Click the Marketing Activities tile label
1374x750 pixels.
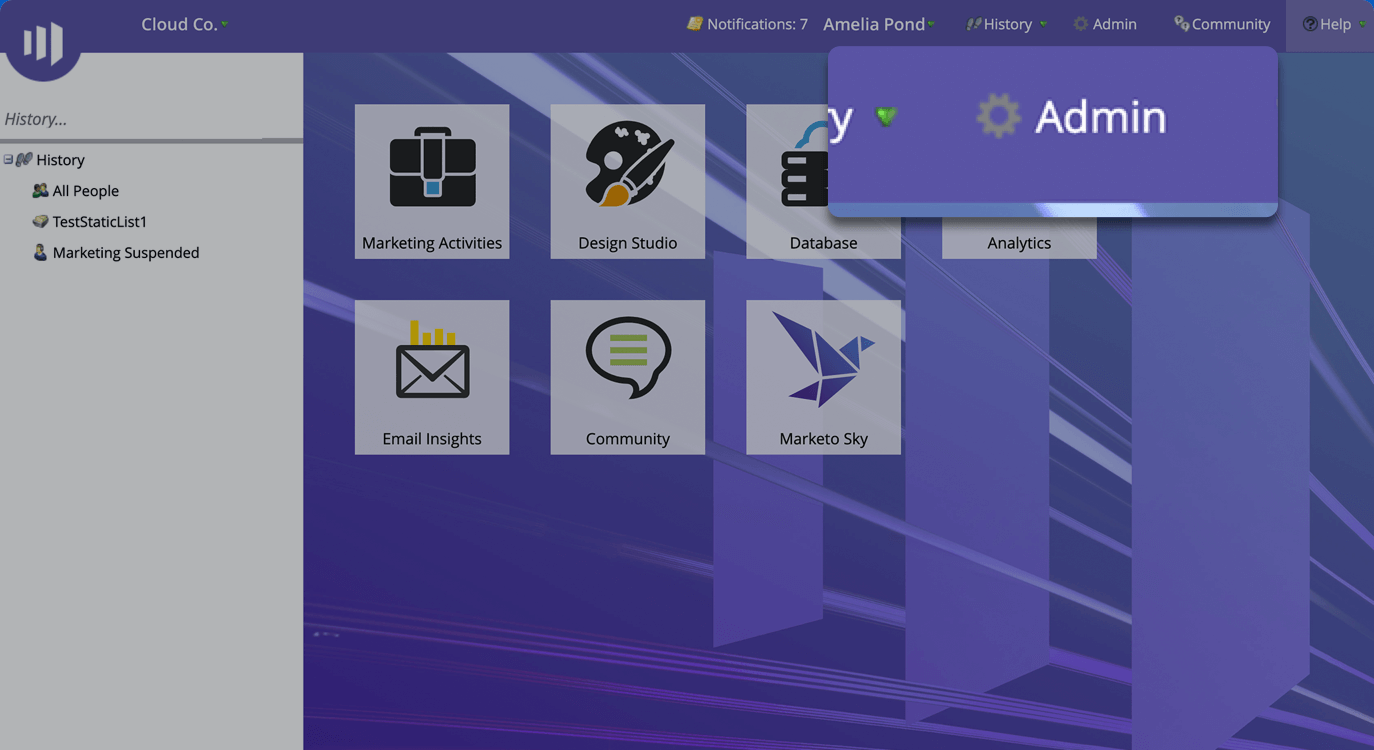click(432, 243)
